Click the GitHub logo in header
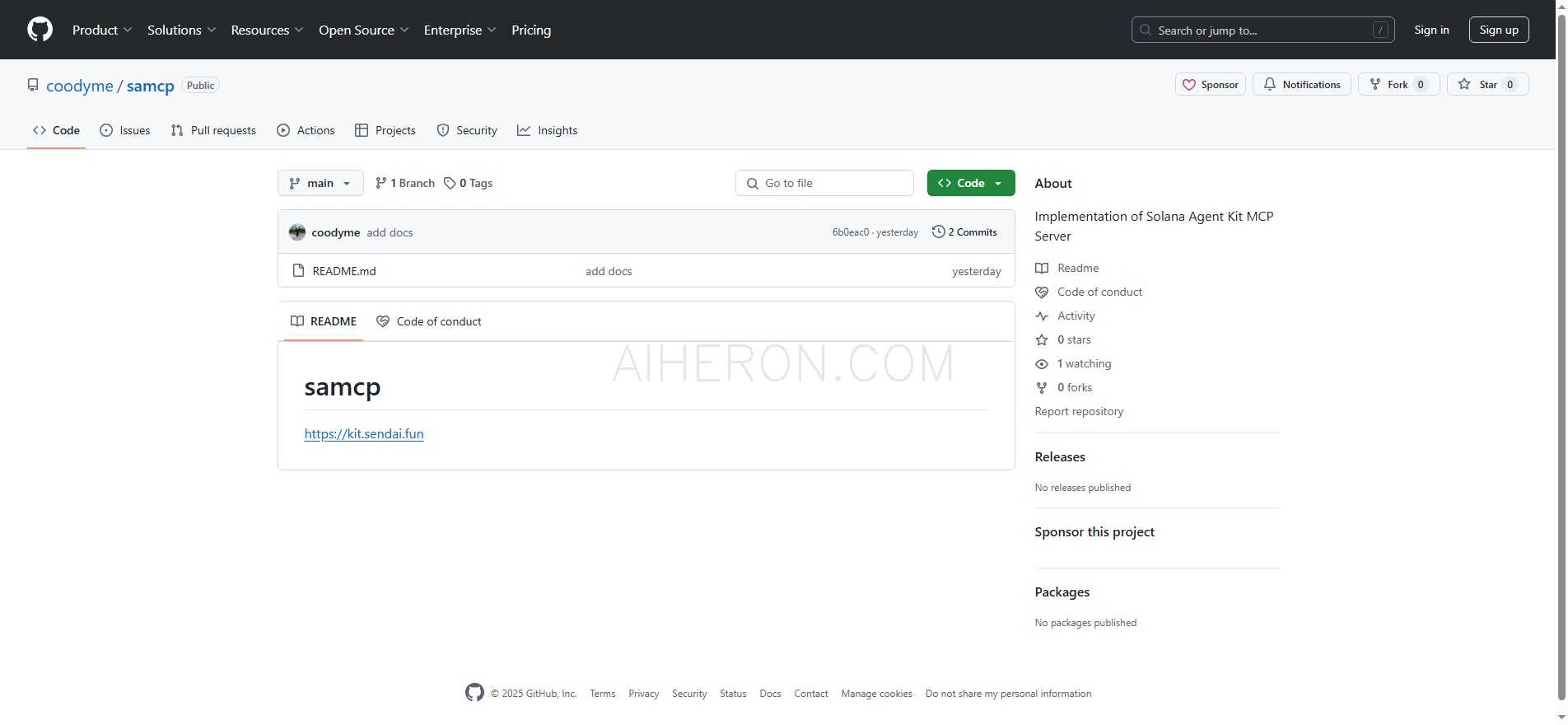The width and height of the screenshot is (1568, 725). point(40,30)
